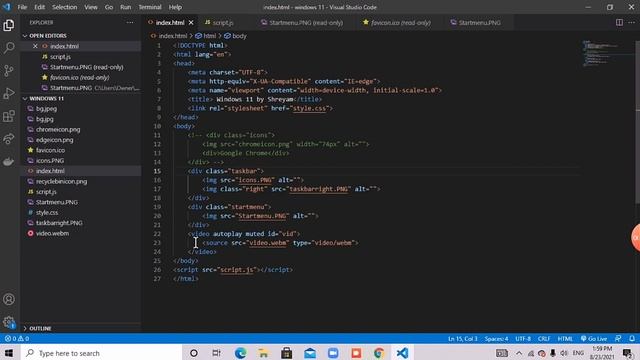Click the feedback icon in status bar

click(618, 339)
